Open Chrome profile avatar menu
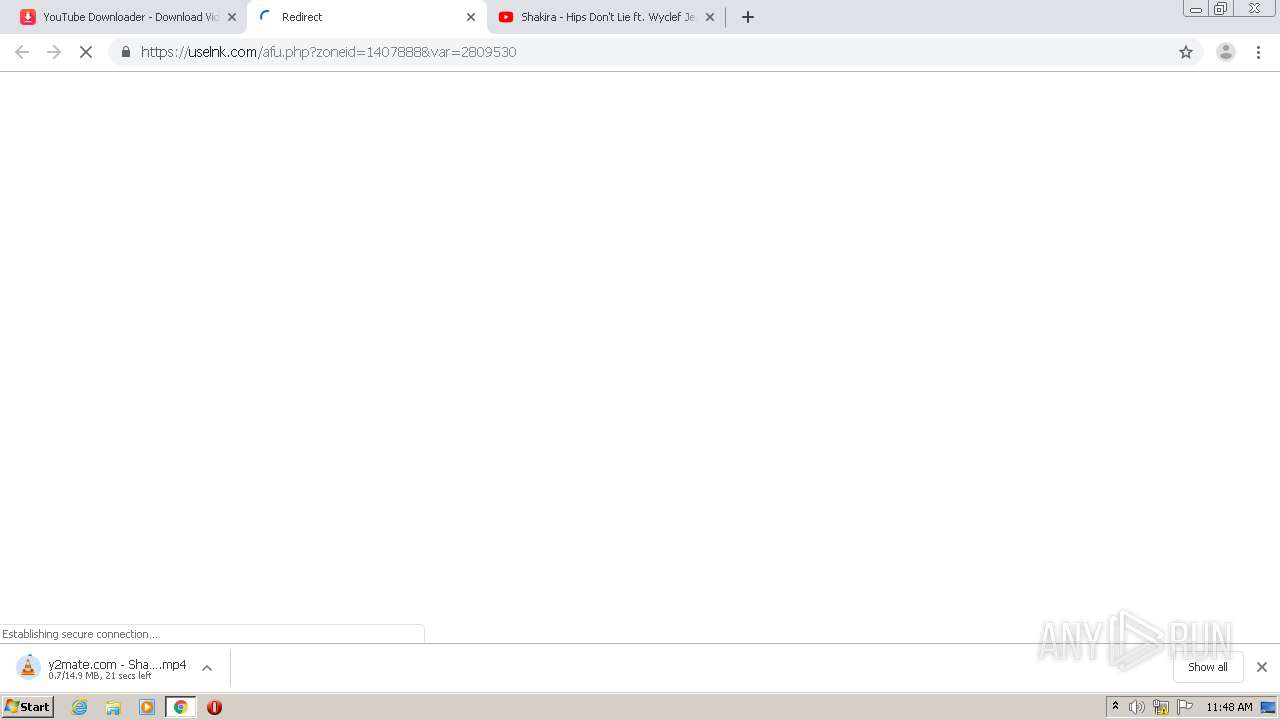Viewport: 1280px width, 720px height. (1225, 52)
